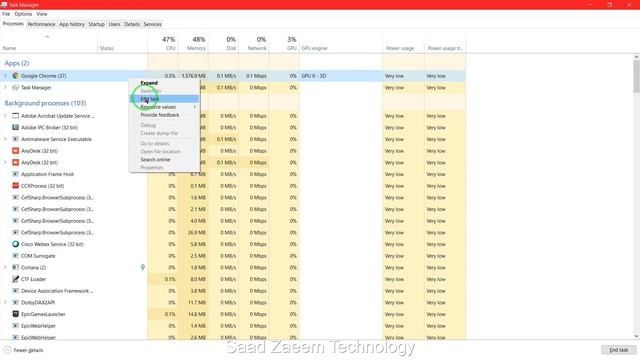Sort by the GPU engine column header

[x=341, y=43]
